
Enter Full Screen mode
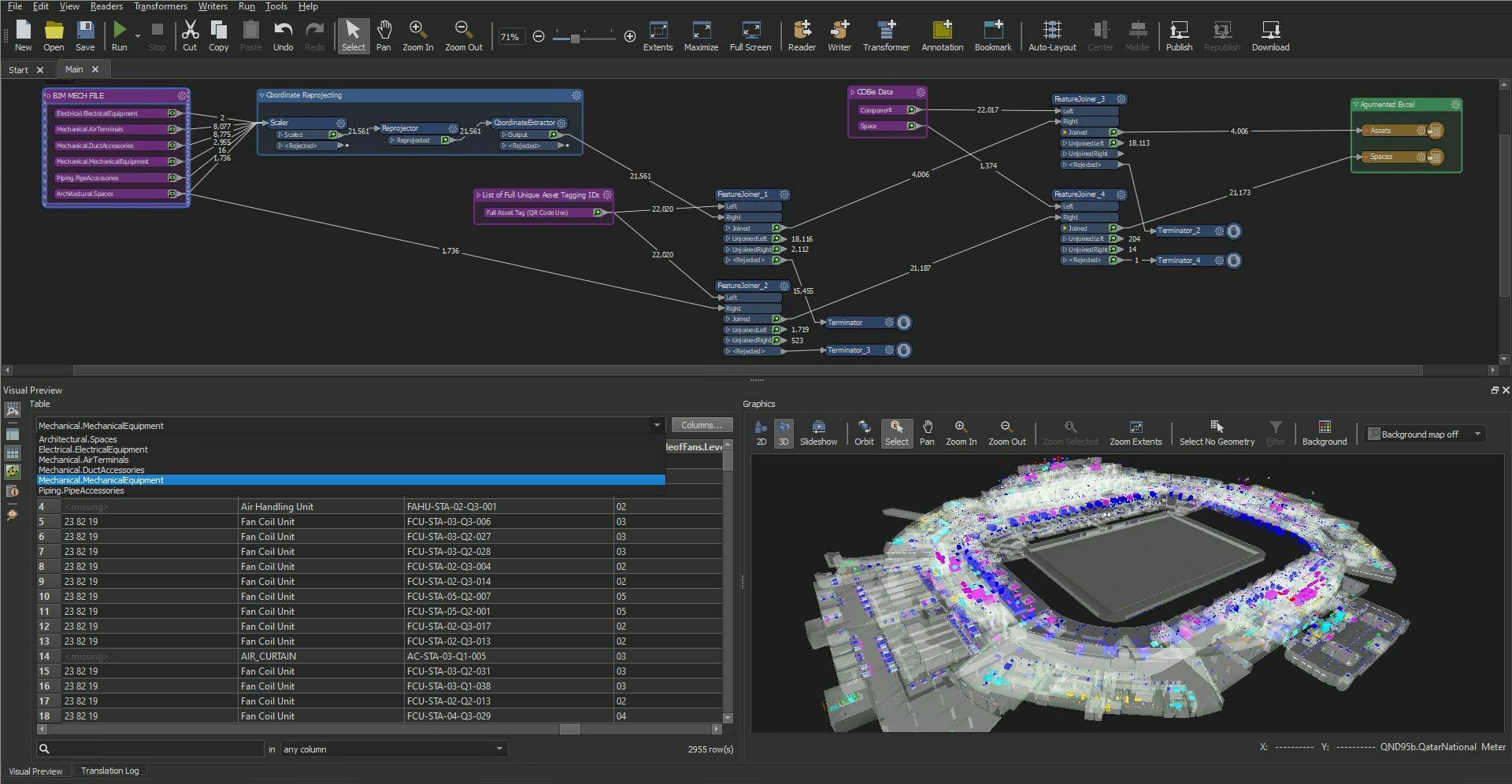pyautogui.click(x=750, y=35)
